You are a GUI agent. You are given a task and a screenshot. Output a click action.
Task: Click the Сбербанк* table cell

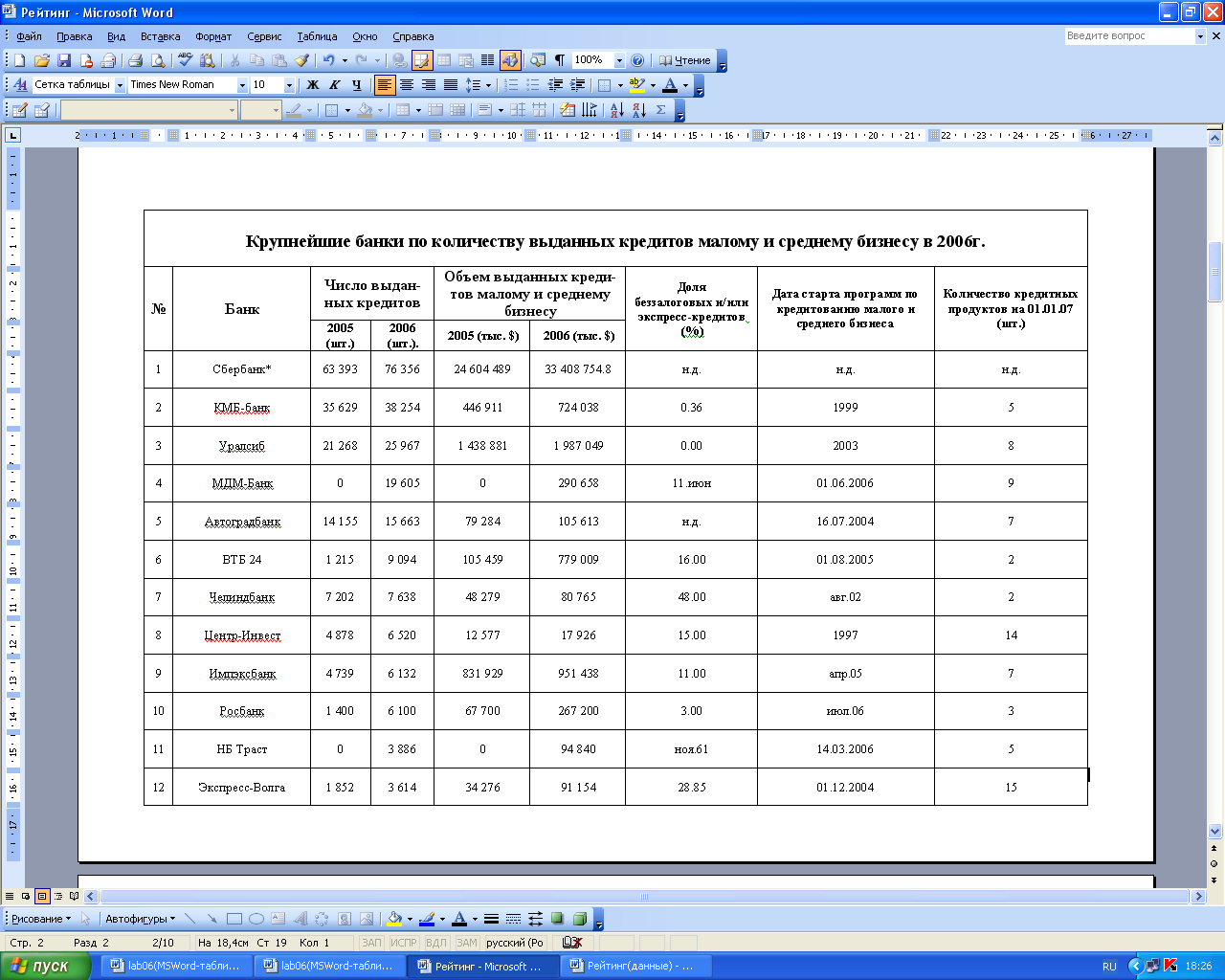click(241, 369)
